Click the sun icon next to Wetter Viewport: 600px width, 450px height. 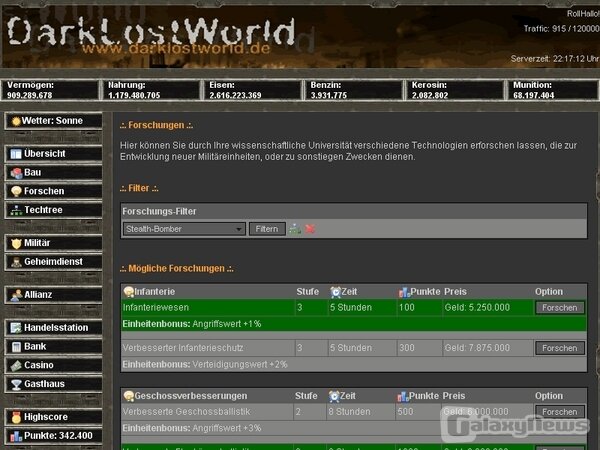(x=16, y=121)
